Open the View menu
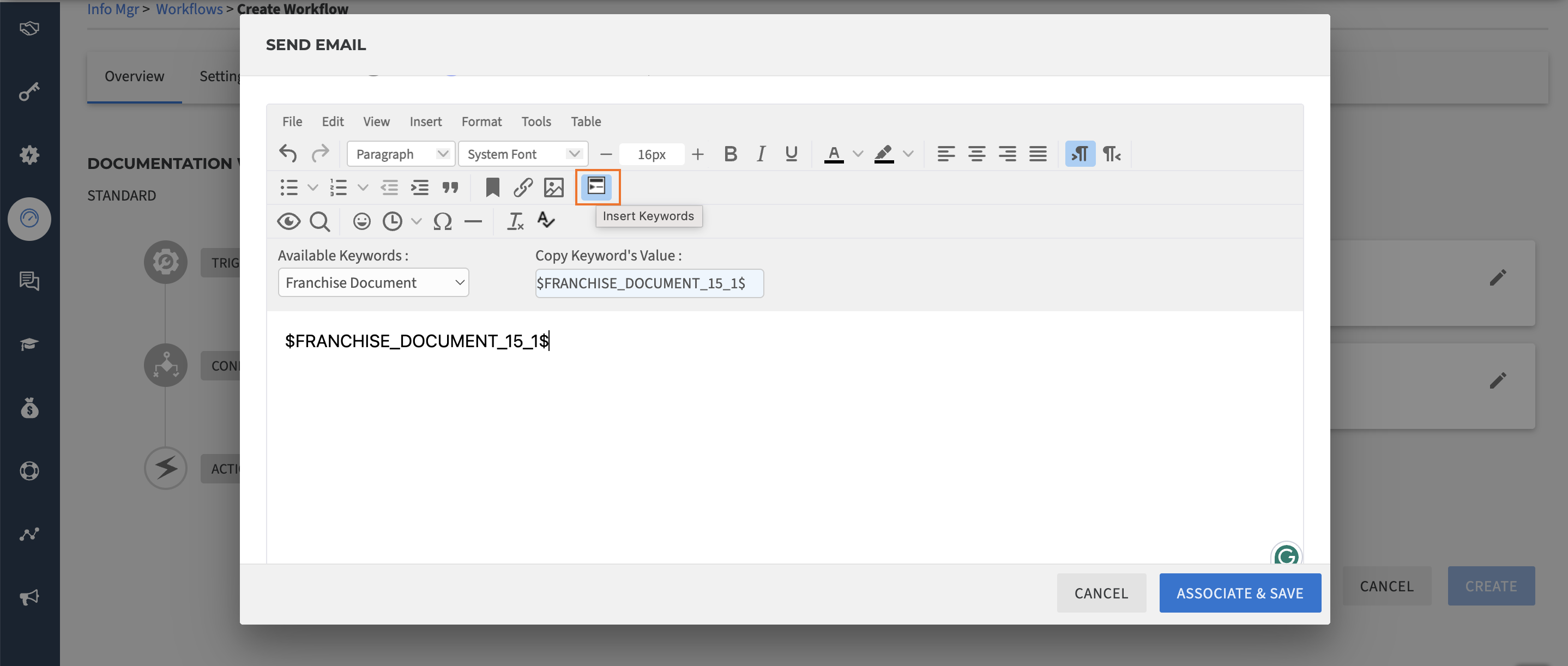The height and width of the screenshot is (666, 1568). click(376, 121)
